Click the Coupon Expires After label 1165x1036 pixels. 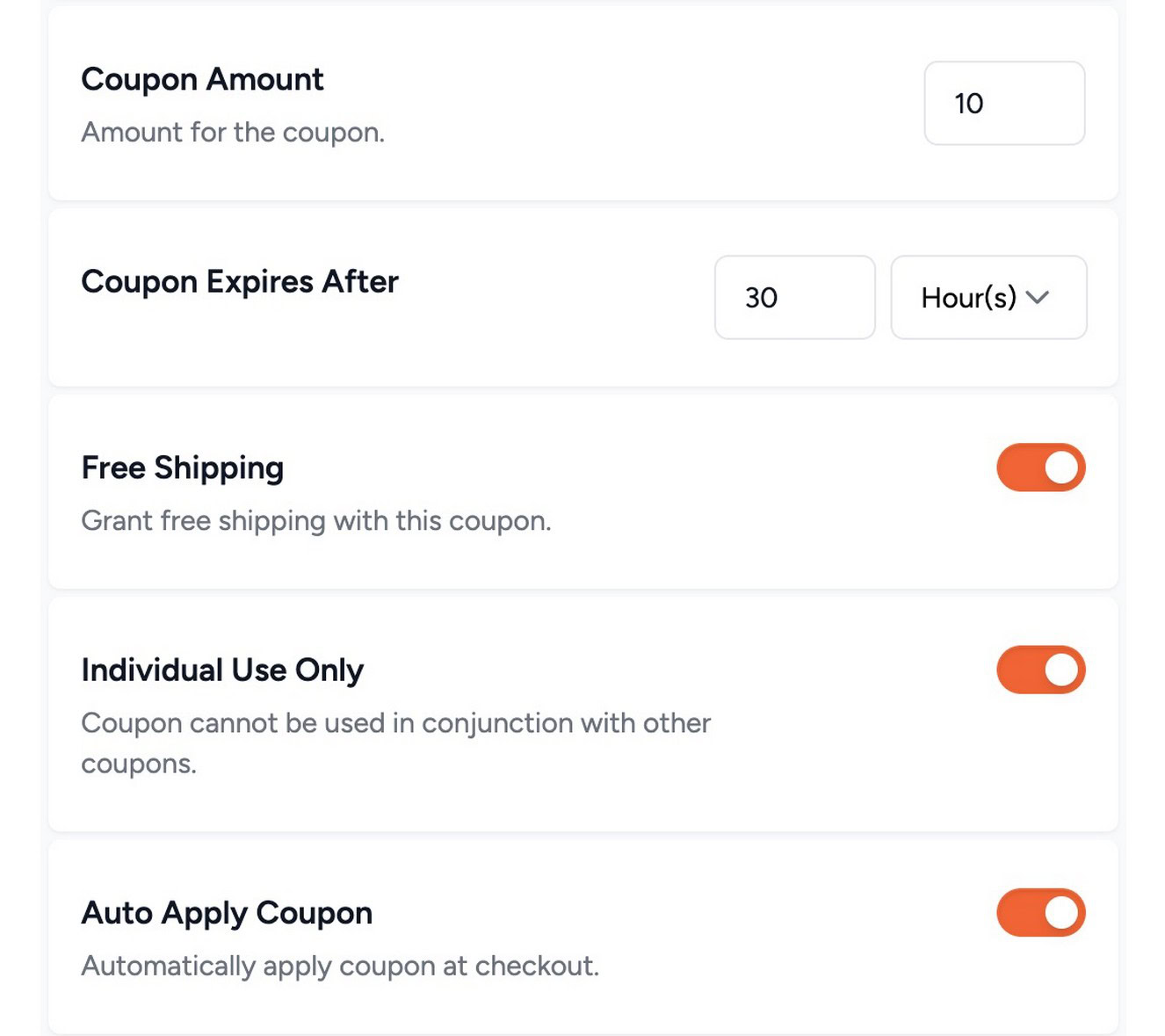pos(239,281)
